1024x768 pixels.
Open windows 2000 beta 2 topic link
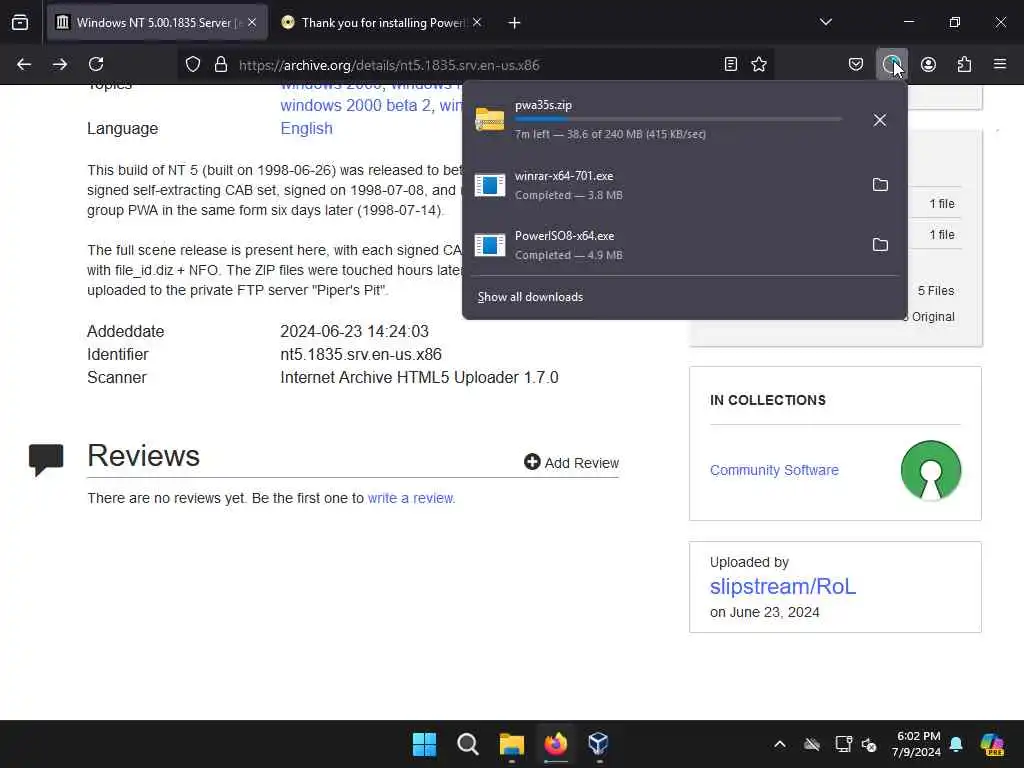coord(356,106)
